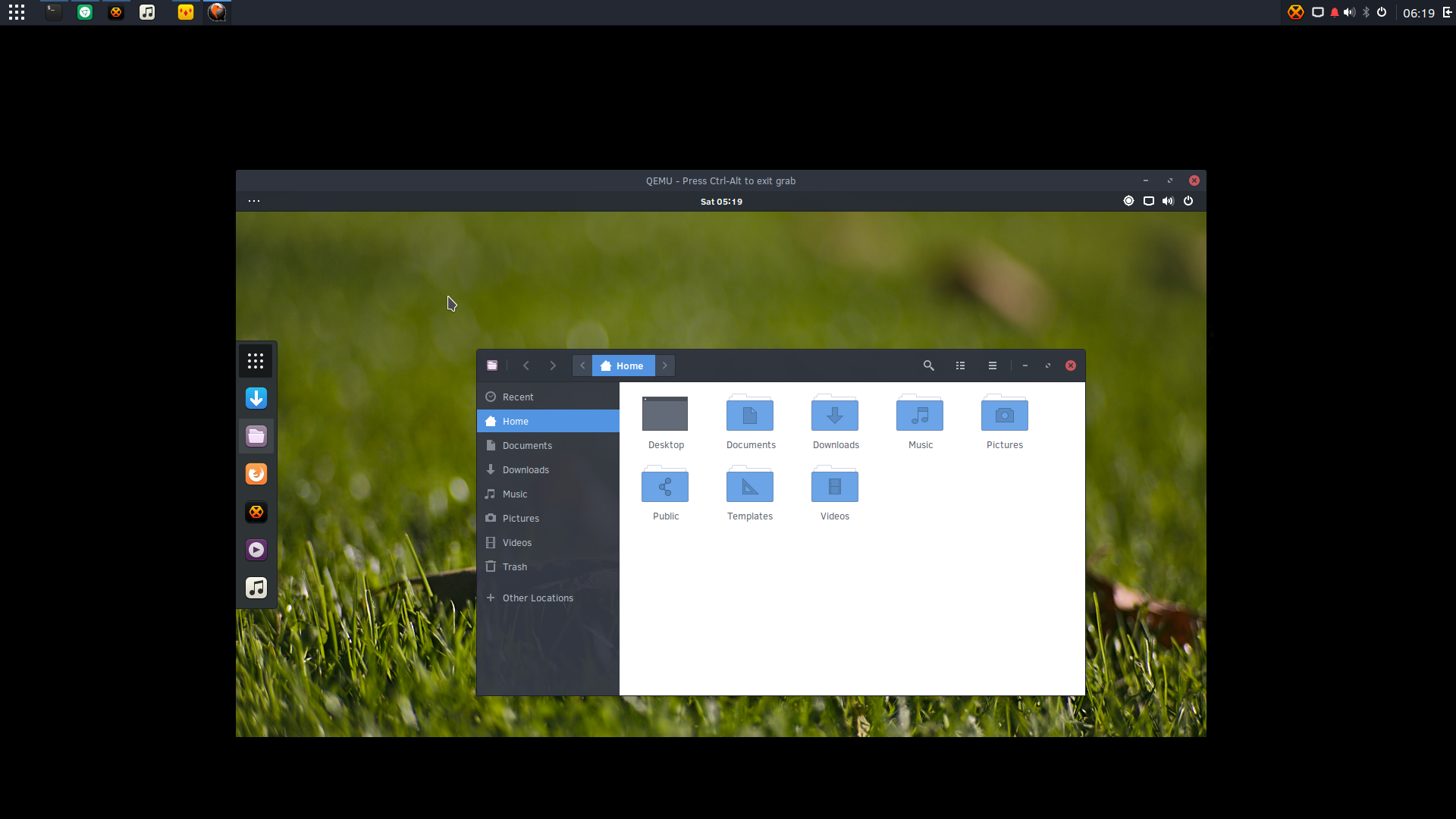Click the Files app icon in the file manager header
The image size is (1456, 819).
(492, 366)
